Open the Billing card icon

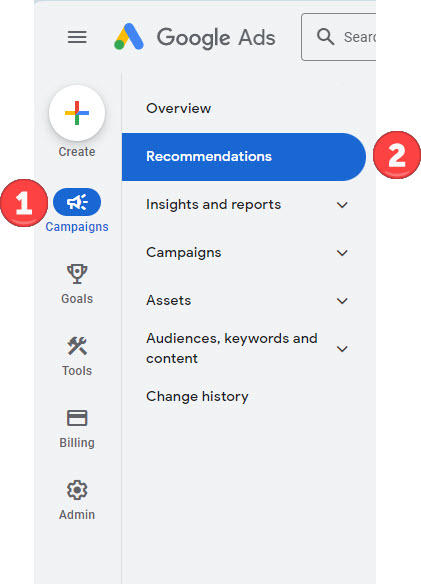(x=77, y=418)
